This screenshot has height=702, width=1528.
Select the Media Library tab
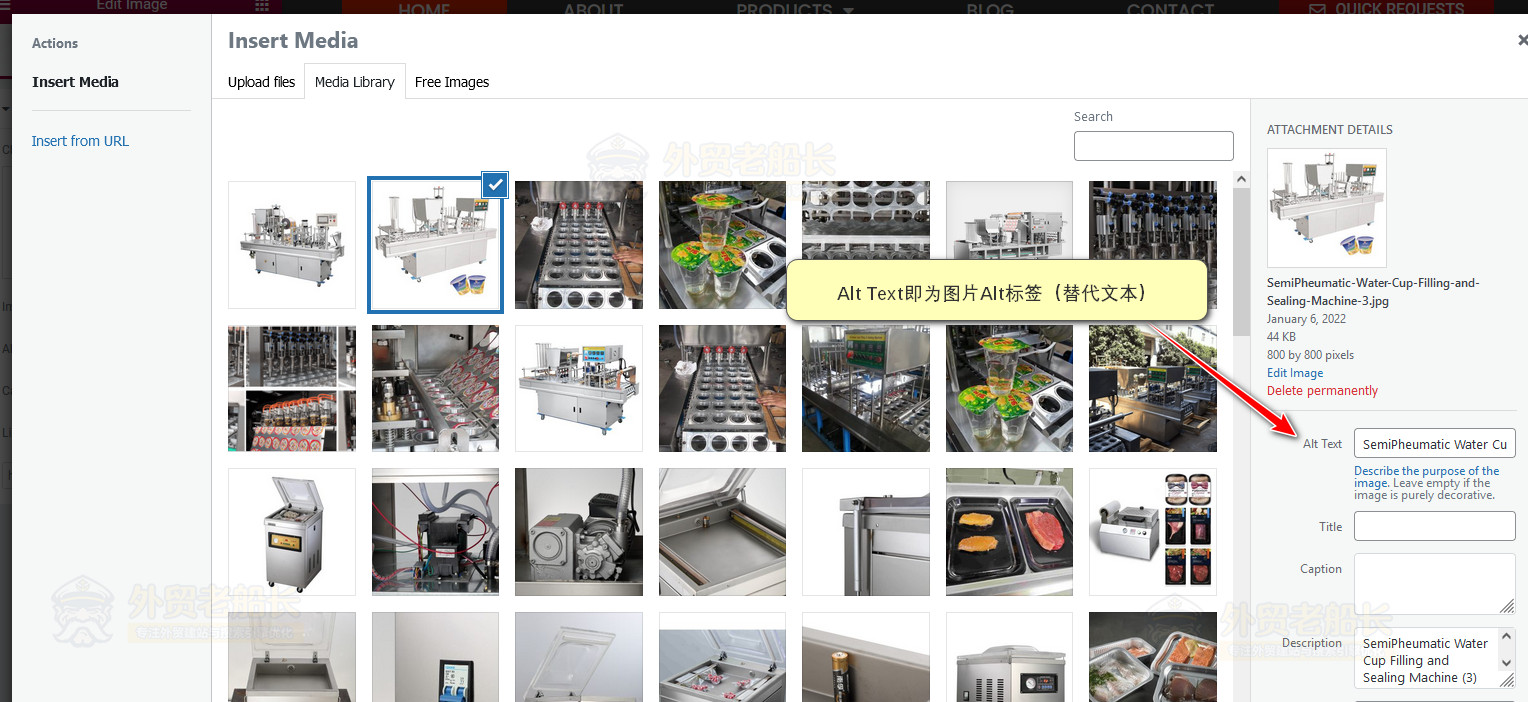(x=354, y=82)
